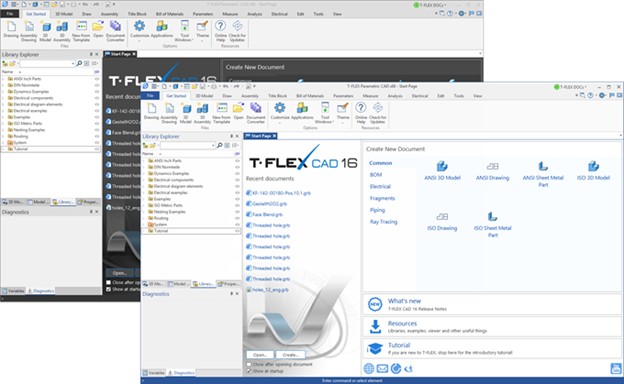Click the Create... button

point(290,355)
